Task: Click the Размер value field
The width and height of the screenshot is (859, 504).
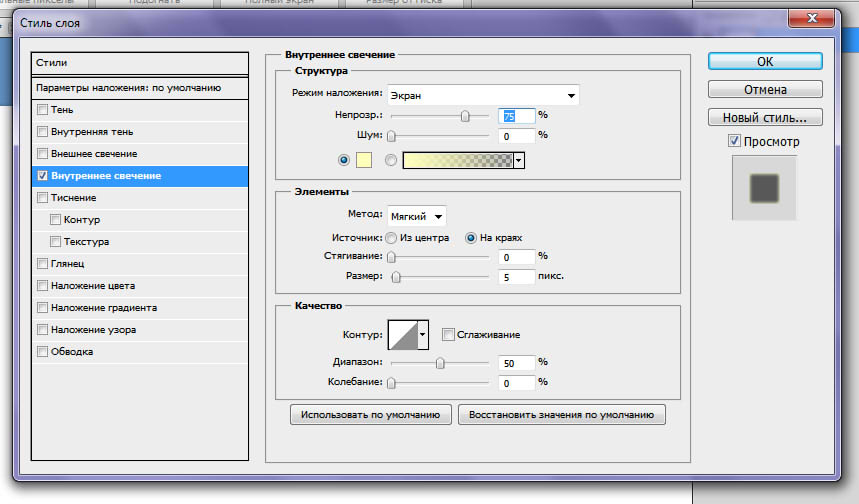Action: point(516,277)
